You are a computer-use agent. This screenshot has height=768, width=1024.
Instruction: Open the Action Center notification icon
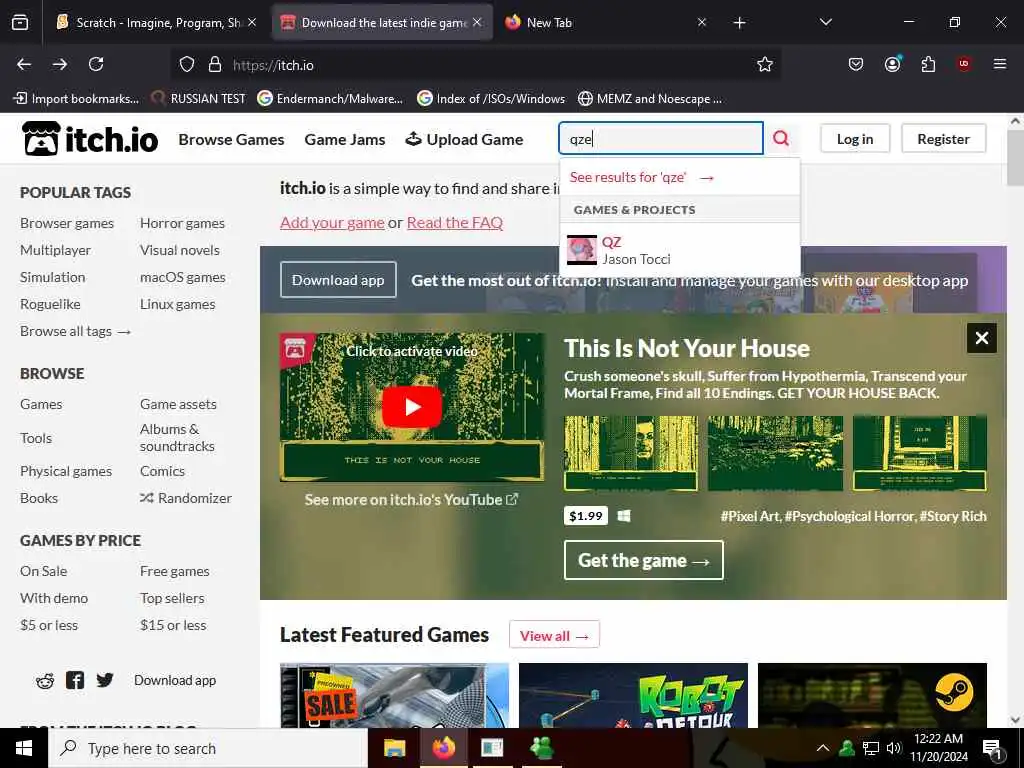992,749
